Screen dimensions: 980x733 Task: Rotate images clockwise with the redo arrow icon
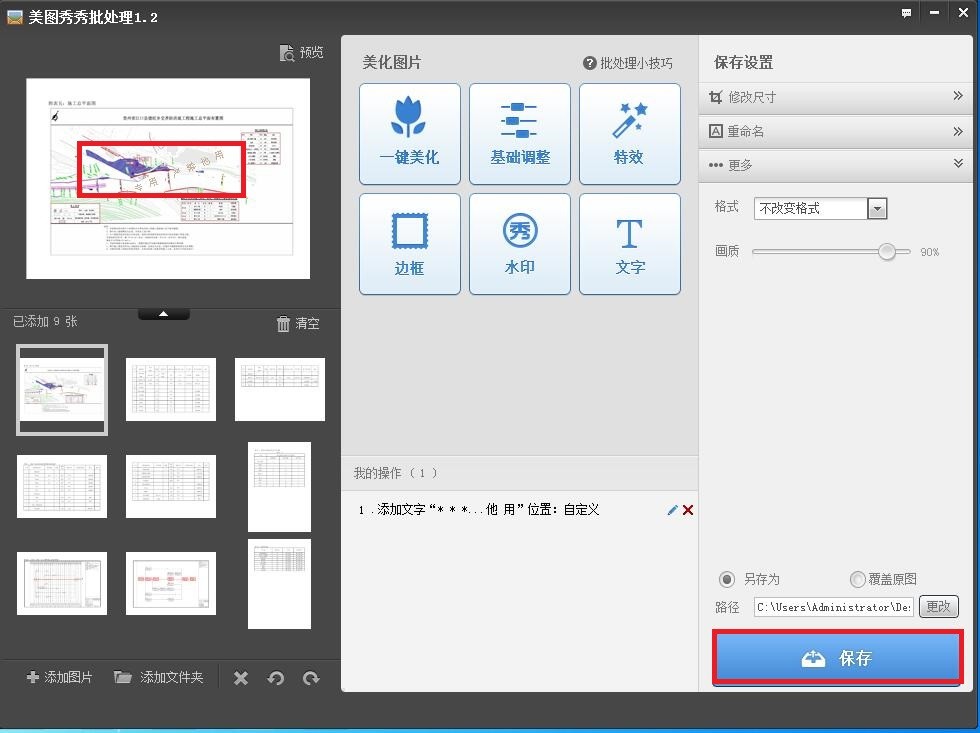tap(311, 678)
